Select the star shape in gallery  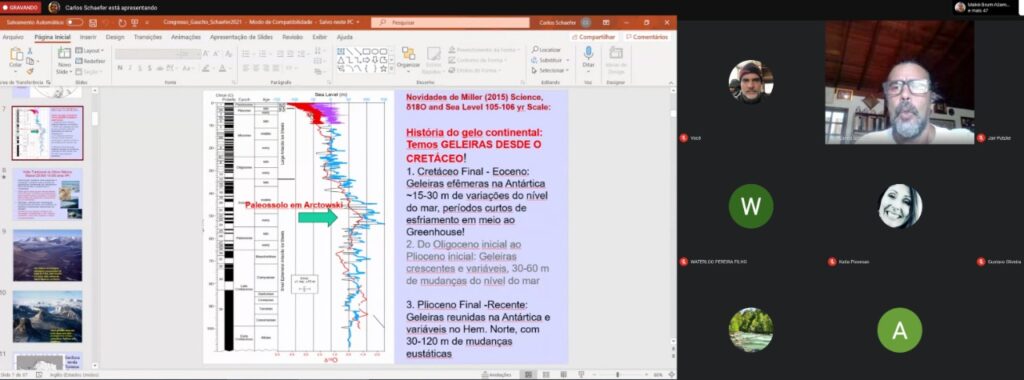click(383, 68)
